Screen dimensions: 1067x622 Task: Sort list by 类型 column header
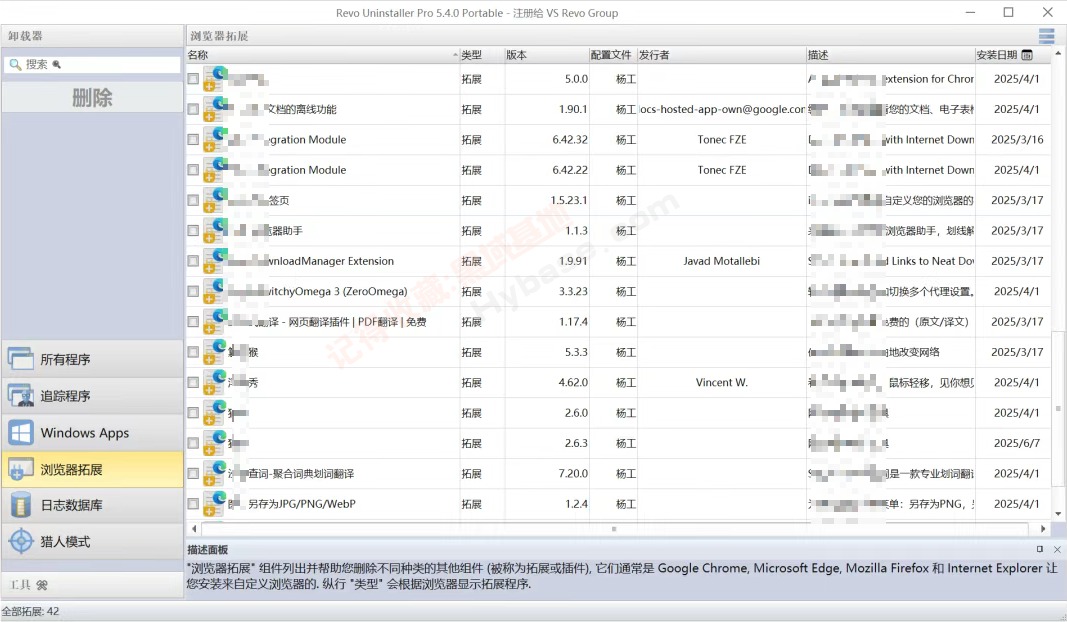pyautogui.click(x=482, y=55)
